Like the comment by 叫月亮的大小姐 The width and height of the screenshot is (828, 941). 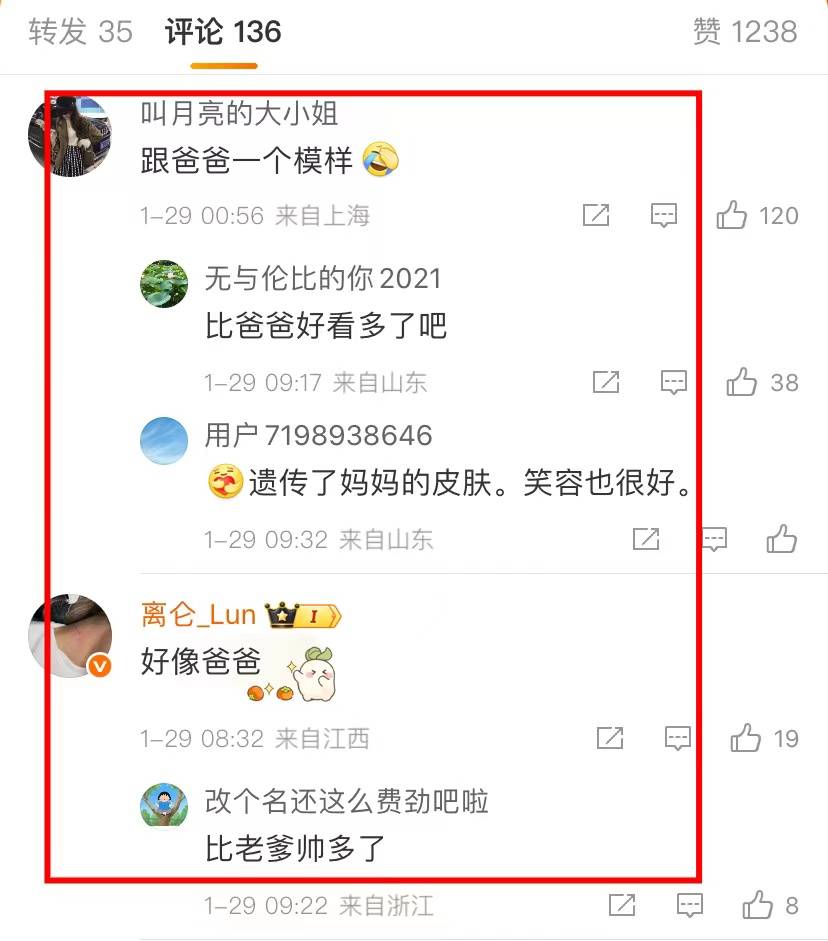[757, 215]
